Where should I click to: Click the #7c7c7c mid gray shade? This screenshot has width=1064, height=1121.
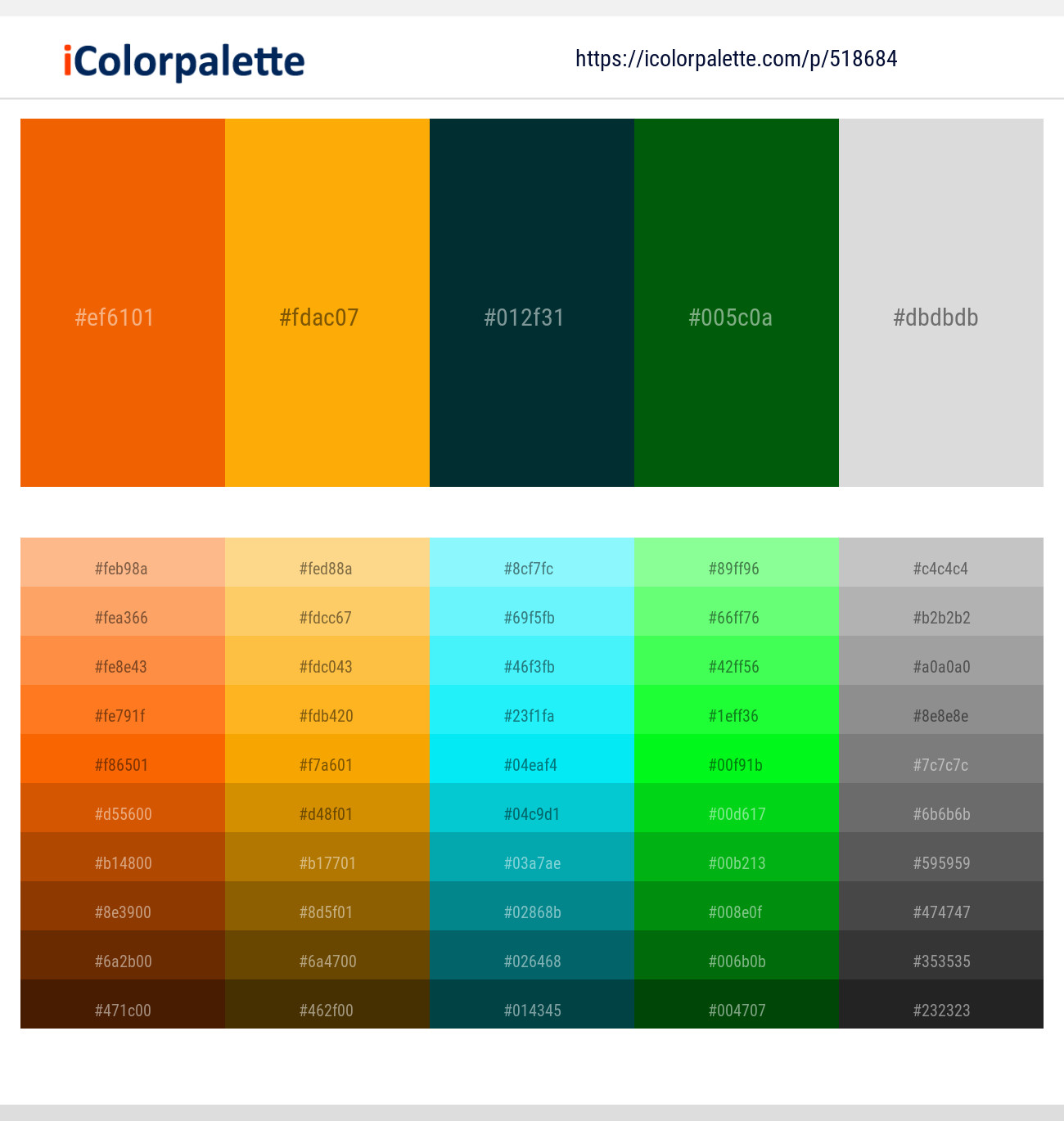941,759
